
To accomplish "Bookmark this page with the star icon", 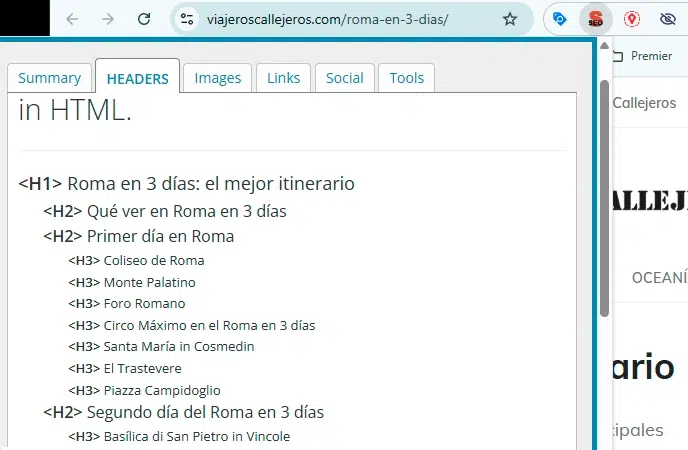I will (x=510, y=19).
